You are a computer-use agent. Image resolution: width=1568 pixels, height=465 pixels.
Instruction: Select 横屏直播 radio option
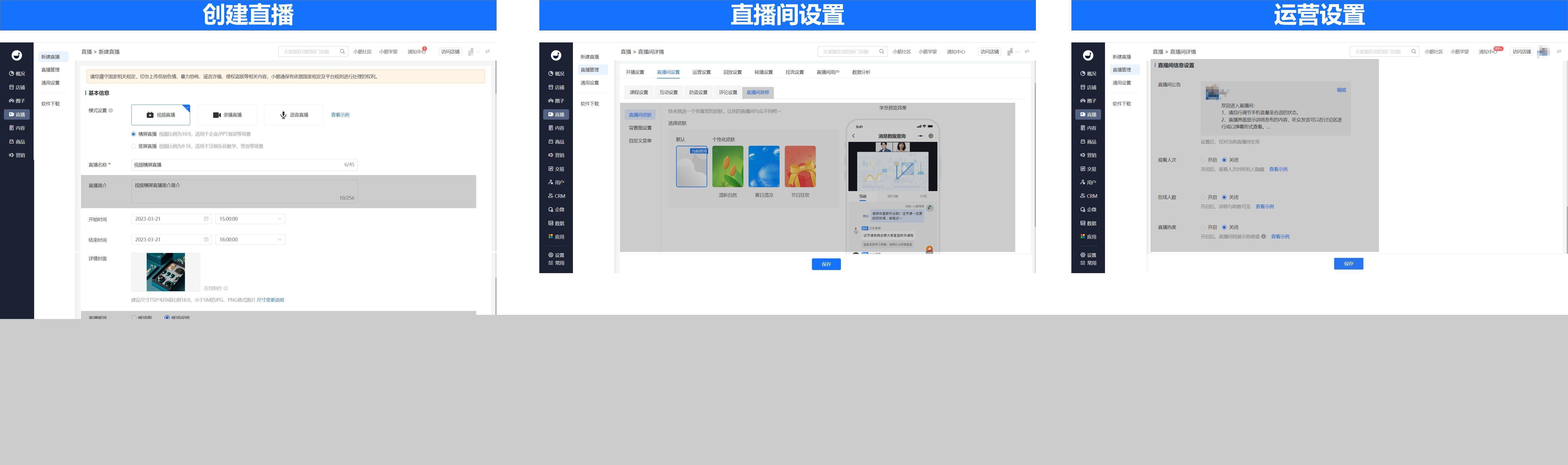pos(134,134)
